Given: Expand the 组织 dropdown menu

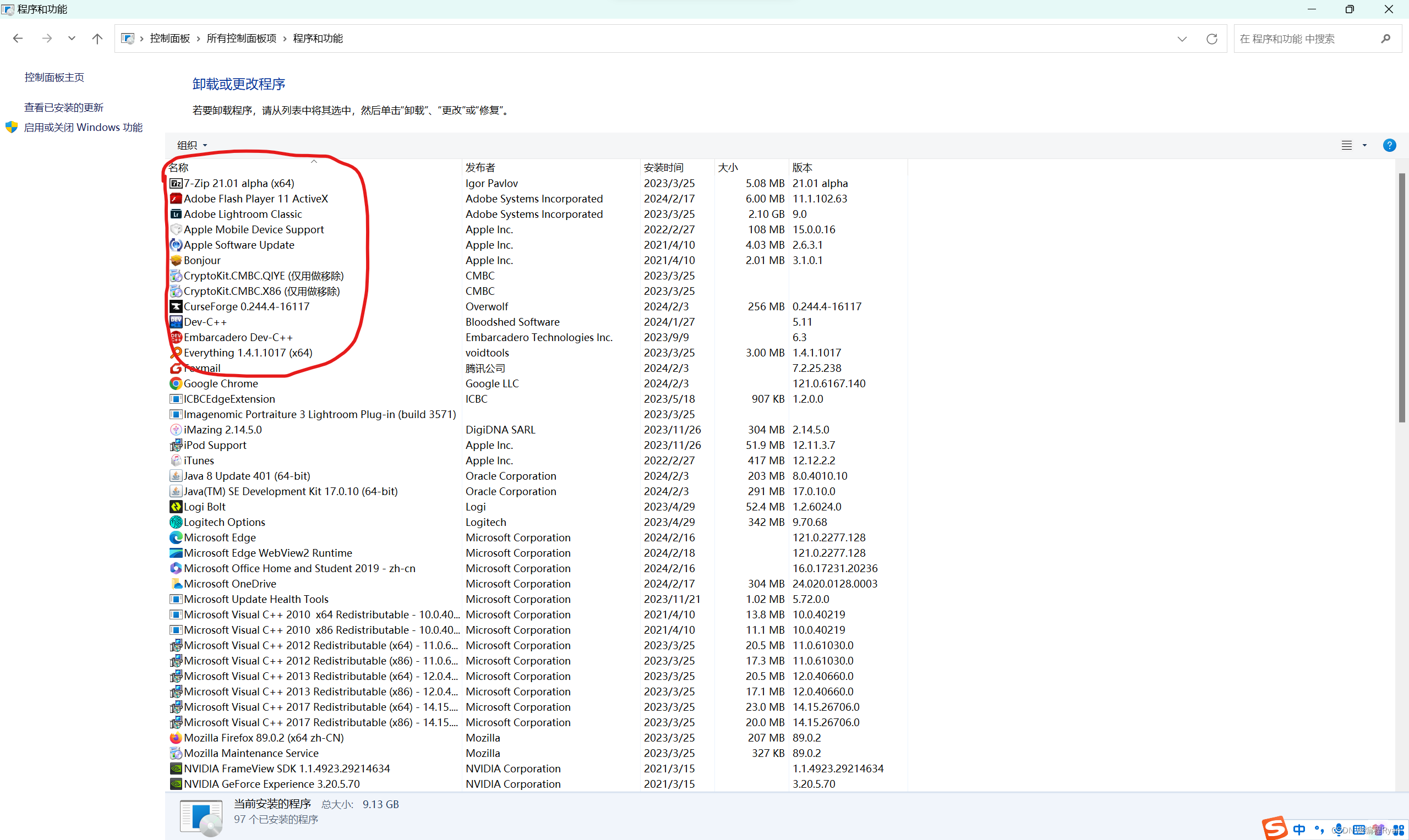Looking at the screenshot, I should [192, 145].
